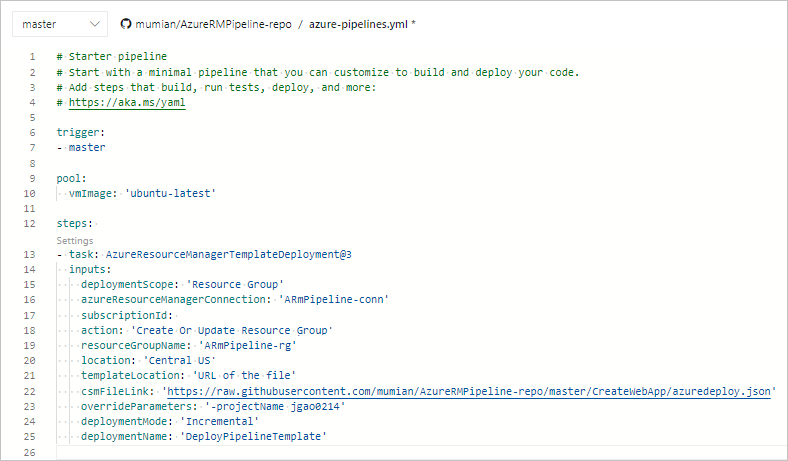Image resolution: width=788 pixels, height=461 pixels.
Task: Open the raw.githubusercontent.com csmFileLink URL
Action: [470, 392]
